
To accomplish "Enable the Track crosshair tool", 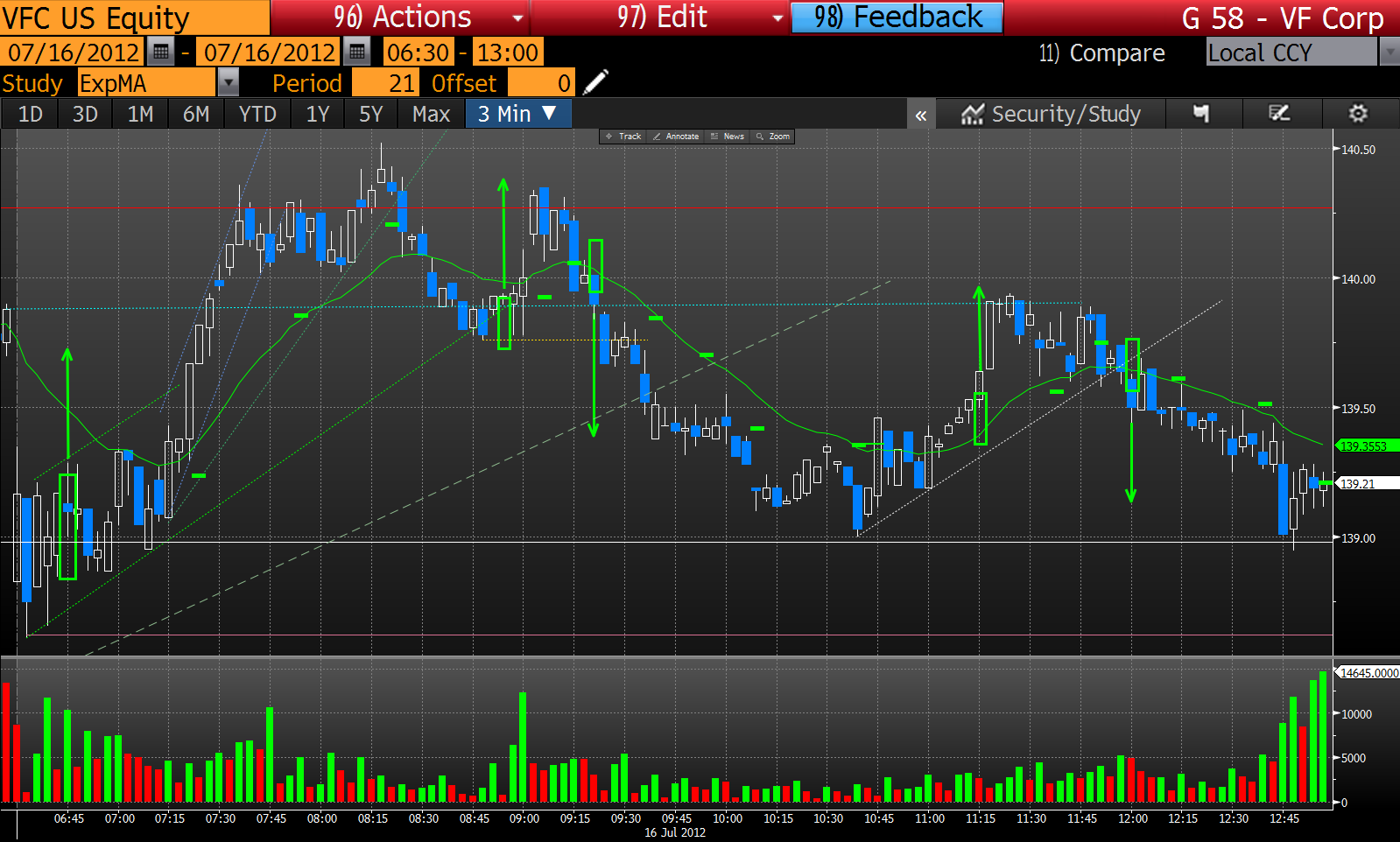I will (623, 137).
